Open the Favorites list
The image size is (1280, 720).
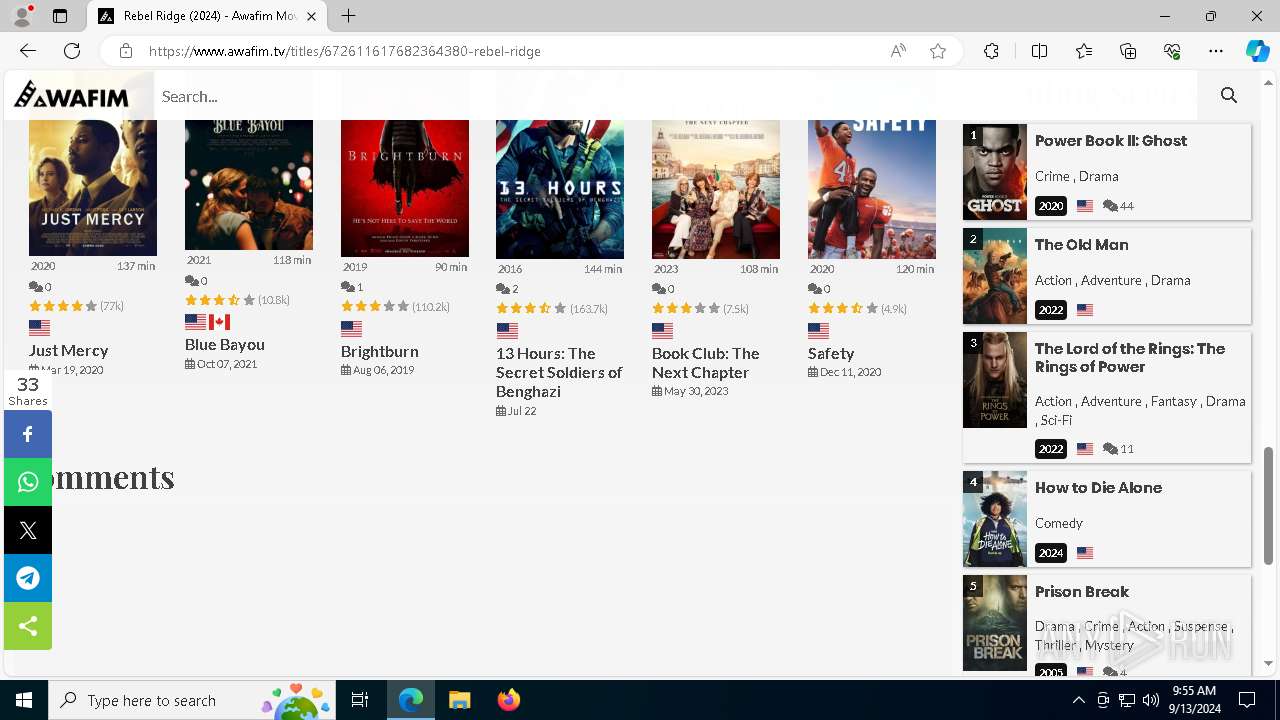pos(1084,51)
